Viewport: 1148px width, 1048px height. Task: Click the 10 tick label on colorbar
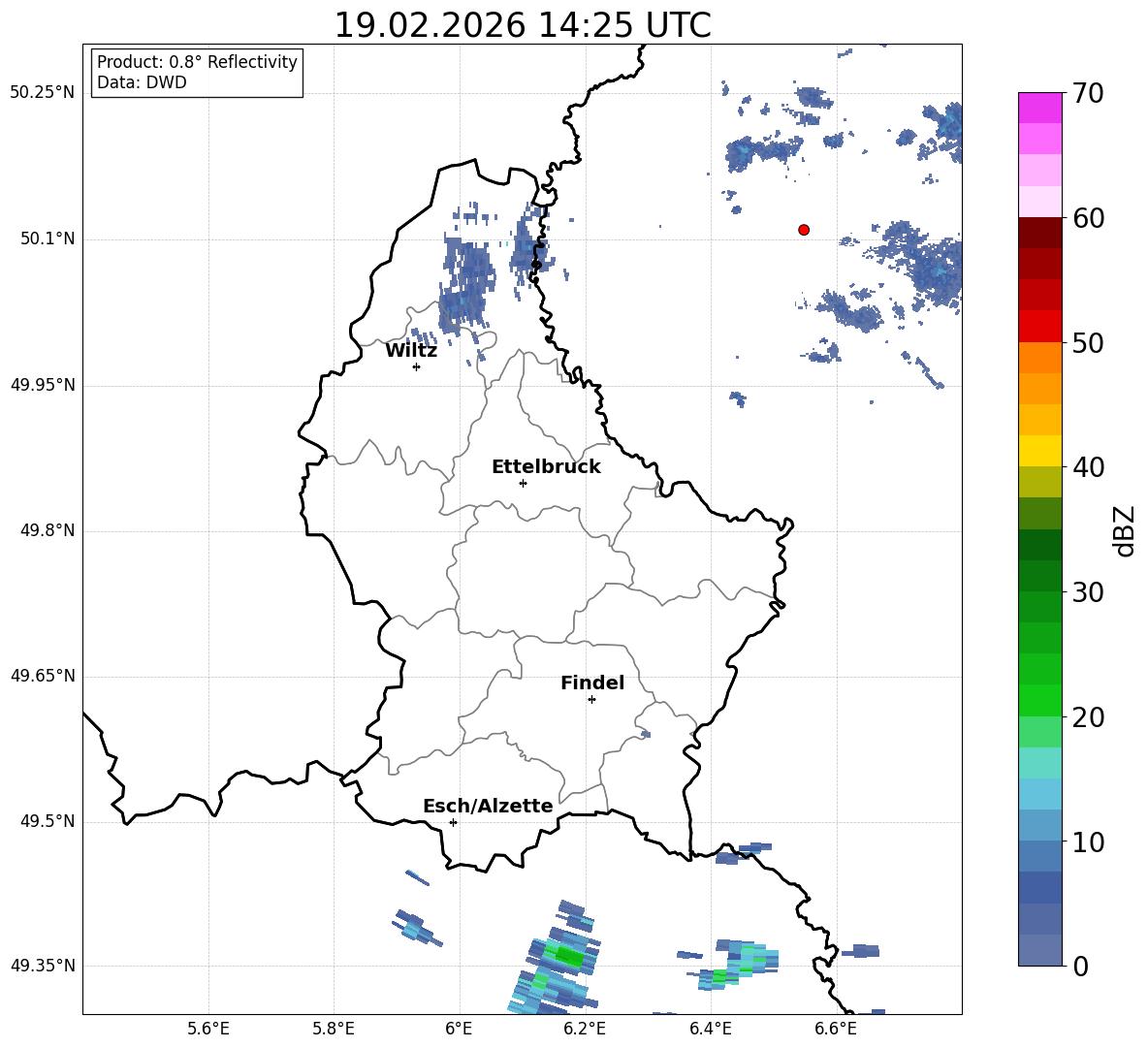click(x=1088, y=842)
